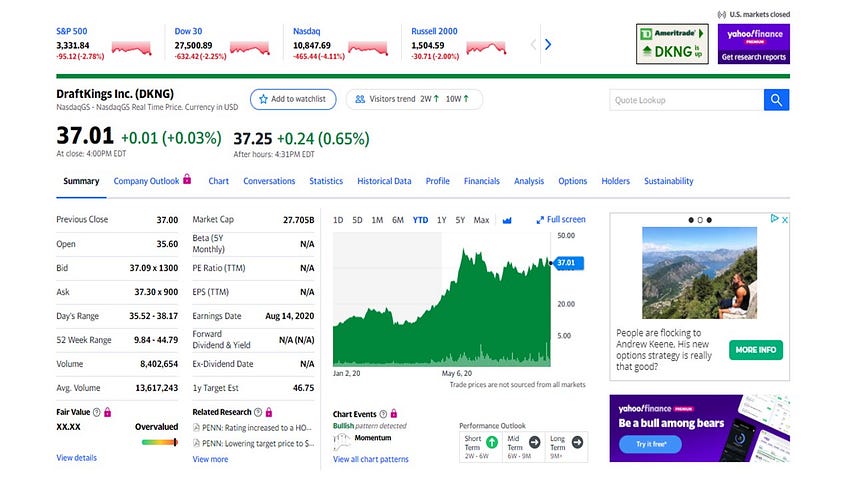This screenshot has height=480, width=853.
Task: Open the Company Outlook tab
Action: (146, 181)
